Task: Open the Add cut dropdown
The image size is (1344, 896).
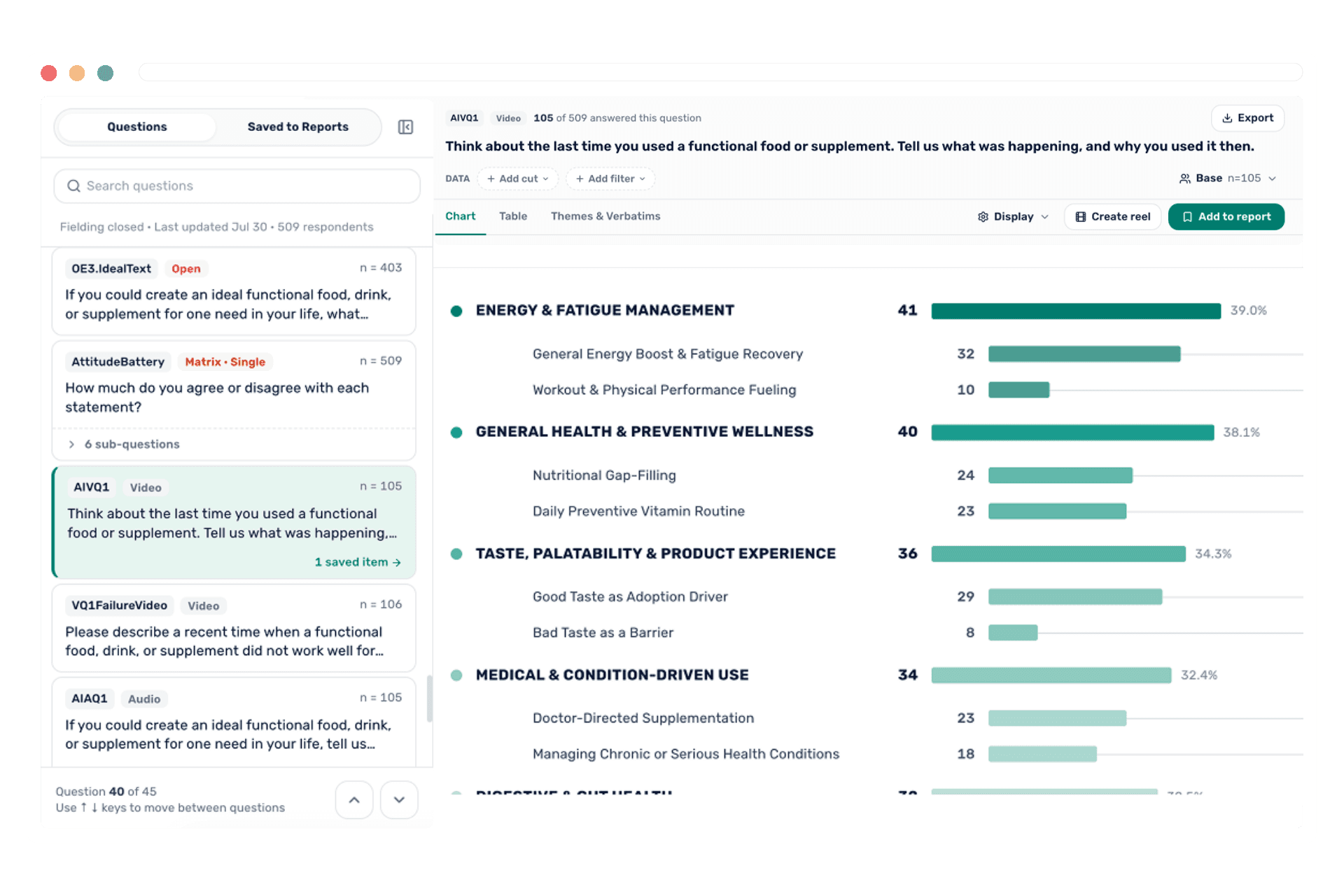Action: [518, 178]
